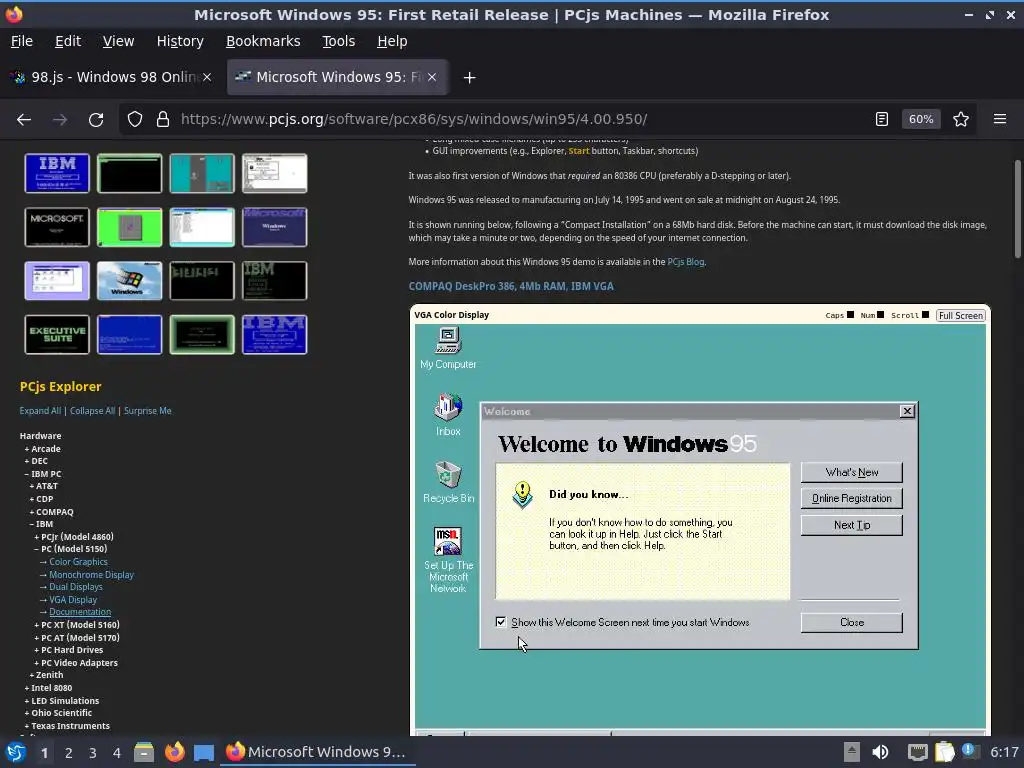Click the network tray icon
This screenshot has height=768, width=1024.
tap(918, 752)
